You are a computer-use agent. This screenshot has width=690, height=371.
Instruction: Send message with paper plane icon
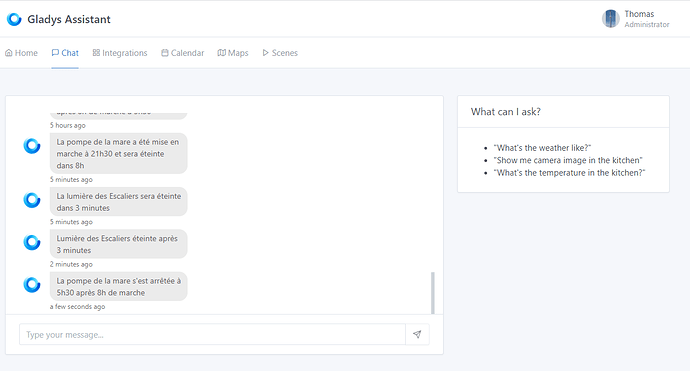coord(417,334)
